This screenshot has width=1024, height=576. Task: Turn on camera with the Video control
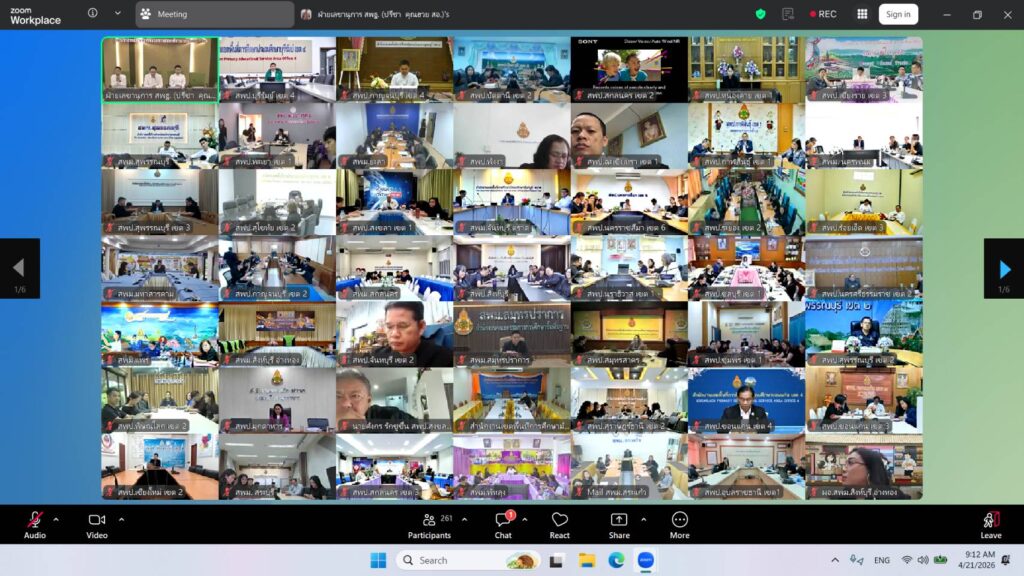click(x=96, y=524)
